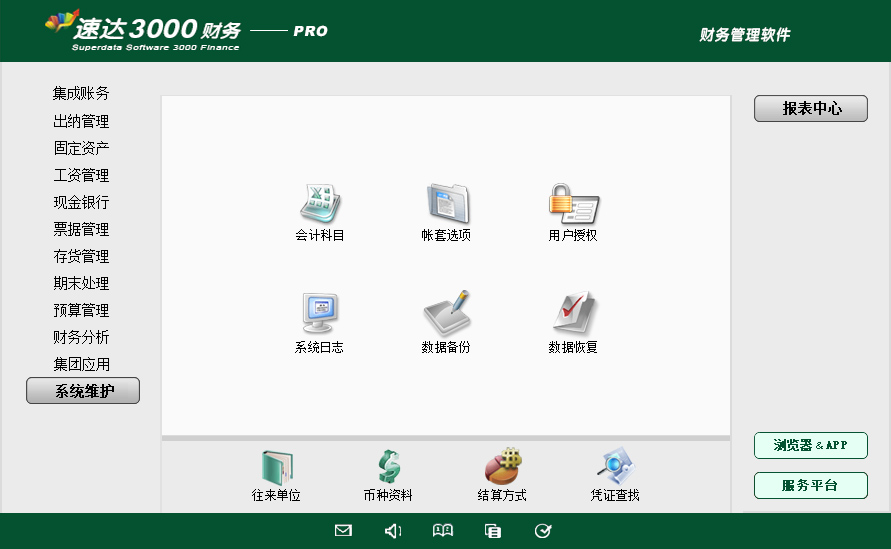Go to 财务分析 module

[81, 337]
